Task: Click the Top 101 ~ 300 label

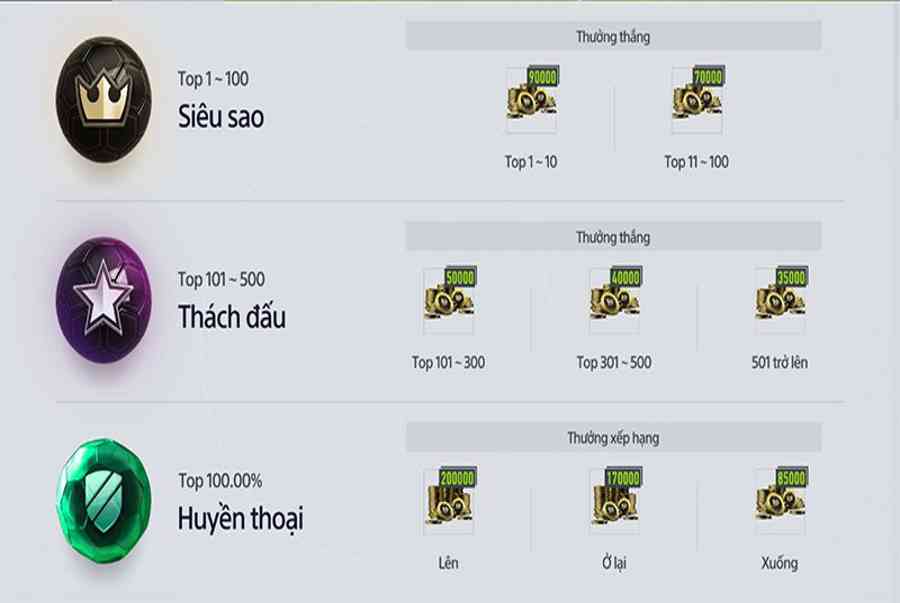Action: [x=448, y=363]
